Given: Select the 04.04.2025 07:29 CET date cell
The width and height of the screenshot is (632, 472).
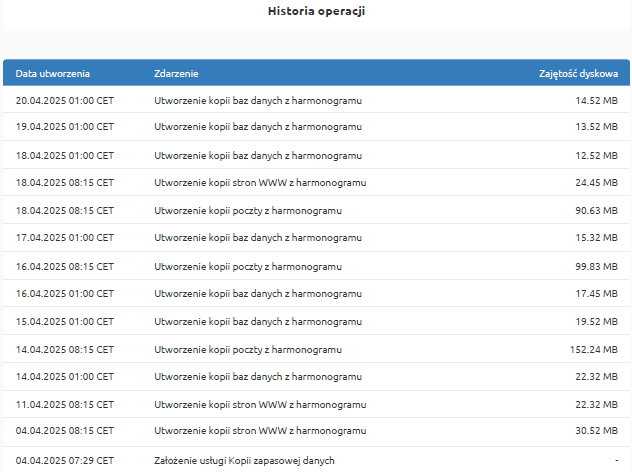Looking at the screenshot, I should click(65, 460).
